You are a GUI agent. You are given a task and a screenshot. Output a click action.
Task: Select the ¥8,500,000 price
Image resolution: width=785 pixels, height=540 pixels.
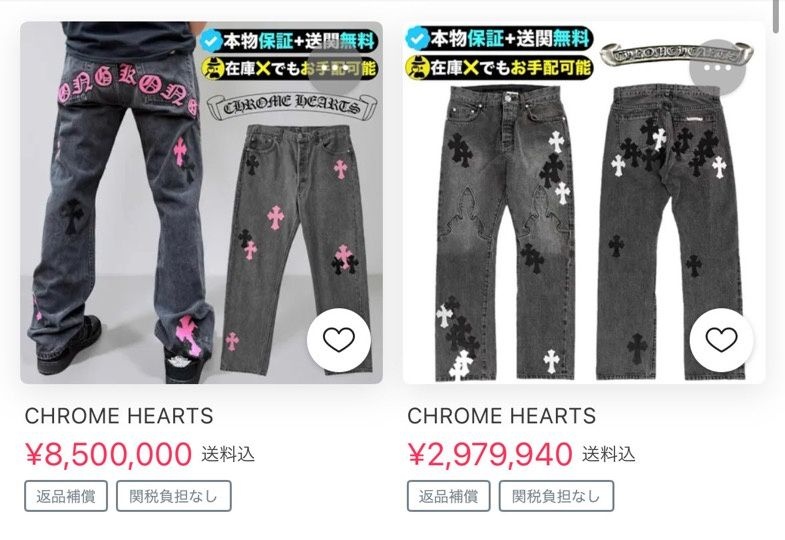[109, 454]
